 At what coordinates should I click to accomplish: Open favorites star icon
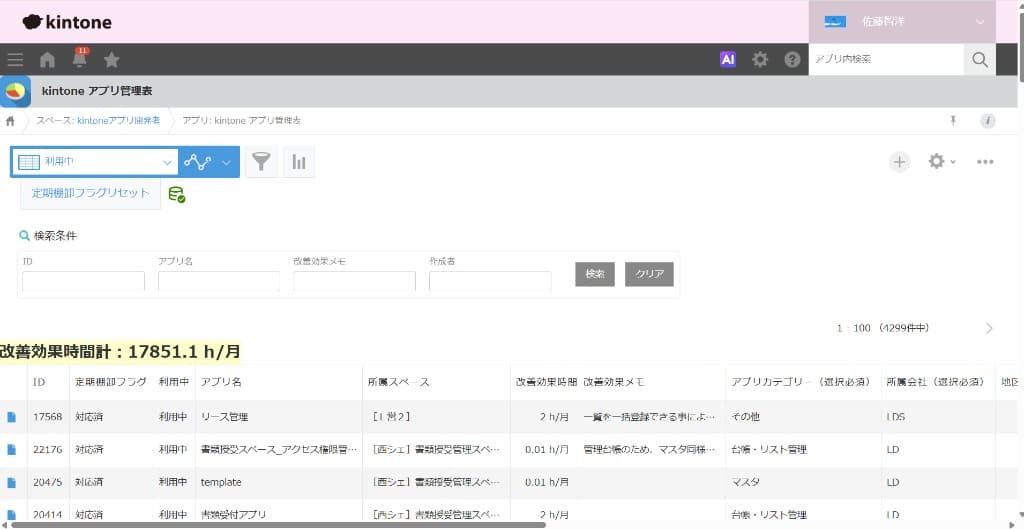(112, 60)
